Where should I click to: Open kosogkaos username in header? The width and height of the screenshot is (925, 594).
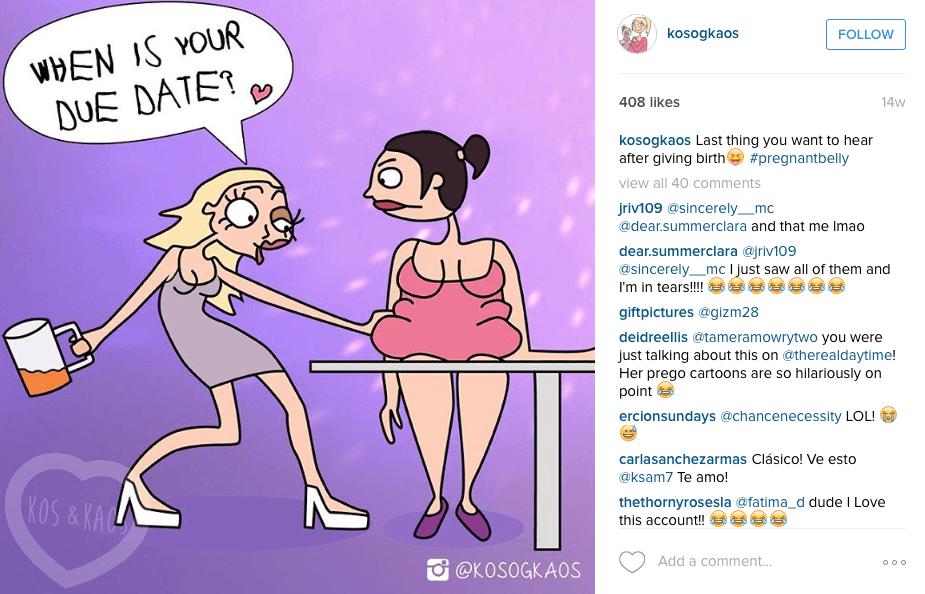tap(703, 34)
